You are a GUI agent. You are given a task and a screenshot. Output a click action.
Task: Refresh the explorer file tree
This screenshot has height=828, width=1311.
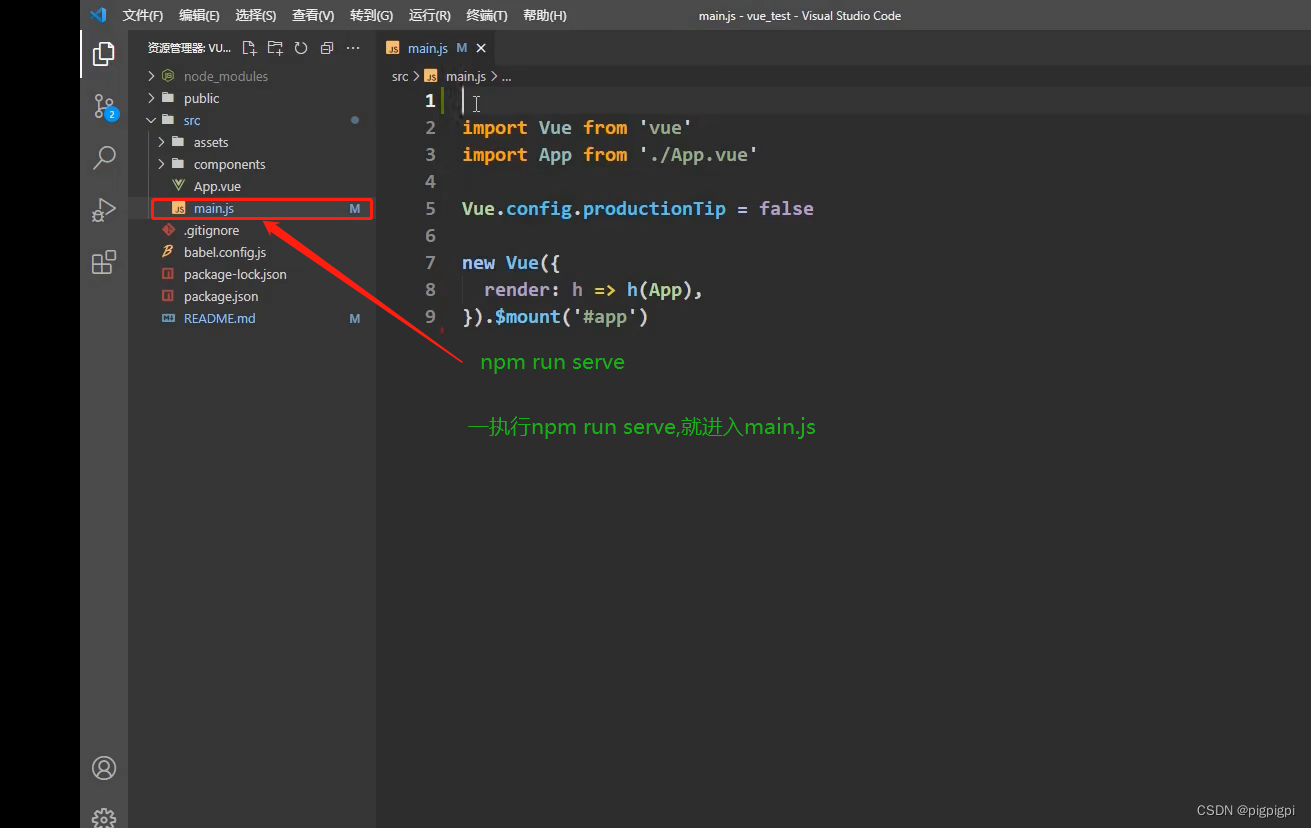tap(301, 48)
